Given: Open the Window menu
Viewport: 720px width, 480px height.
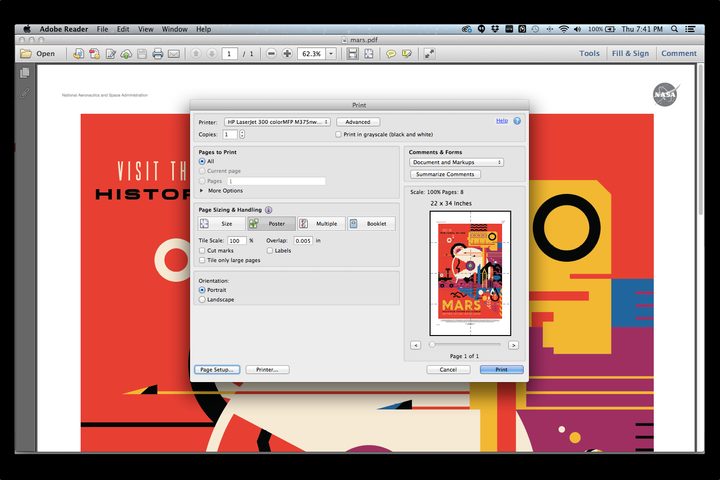Looking at the screenshot, I should click(x=174, y=29).
